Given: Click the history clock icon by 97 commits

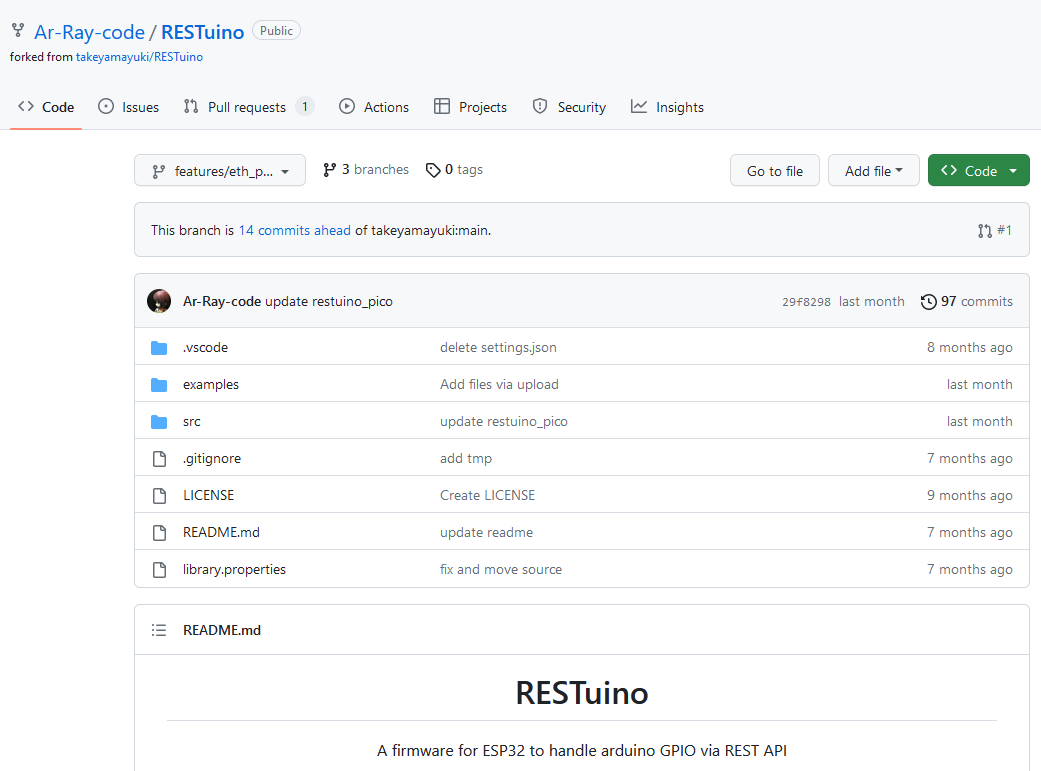Looking at the screenshot, I should point(928,301).
